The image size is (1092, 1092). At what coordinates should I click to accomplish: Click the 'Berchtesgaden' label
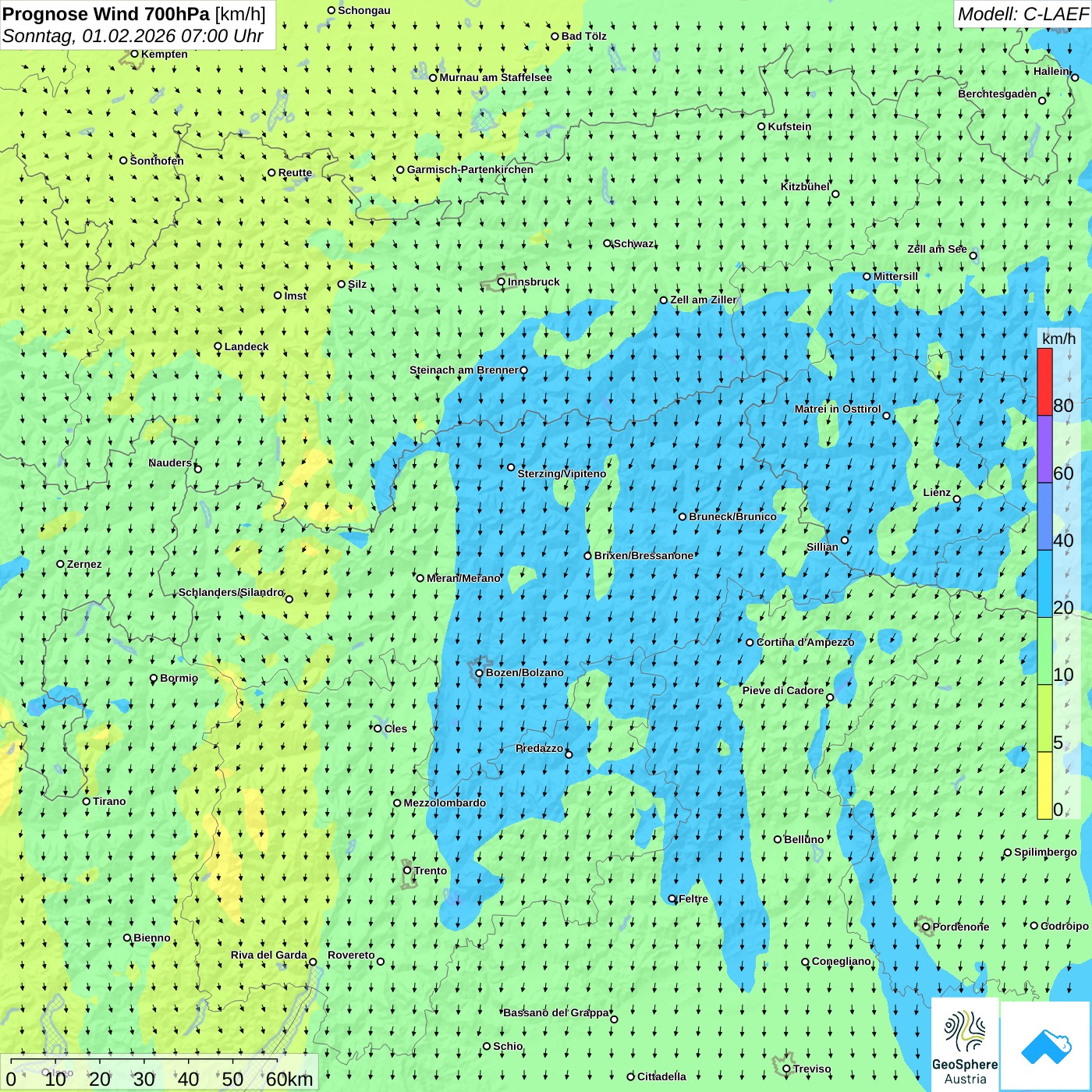pos(997,94)
